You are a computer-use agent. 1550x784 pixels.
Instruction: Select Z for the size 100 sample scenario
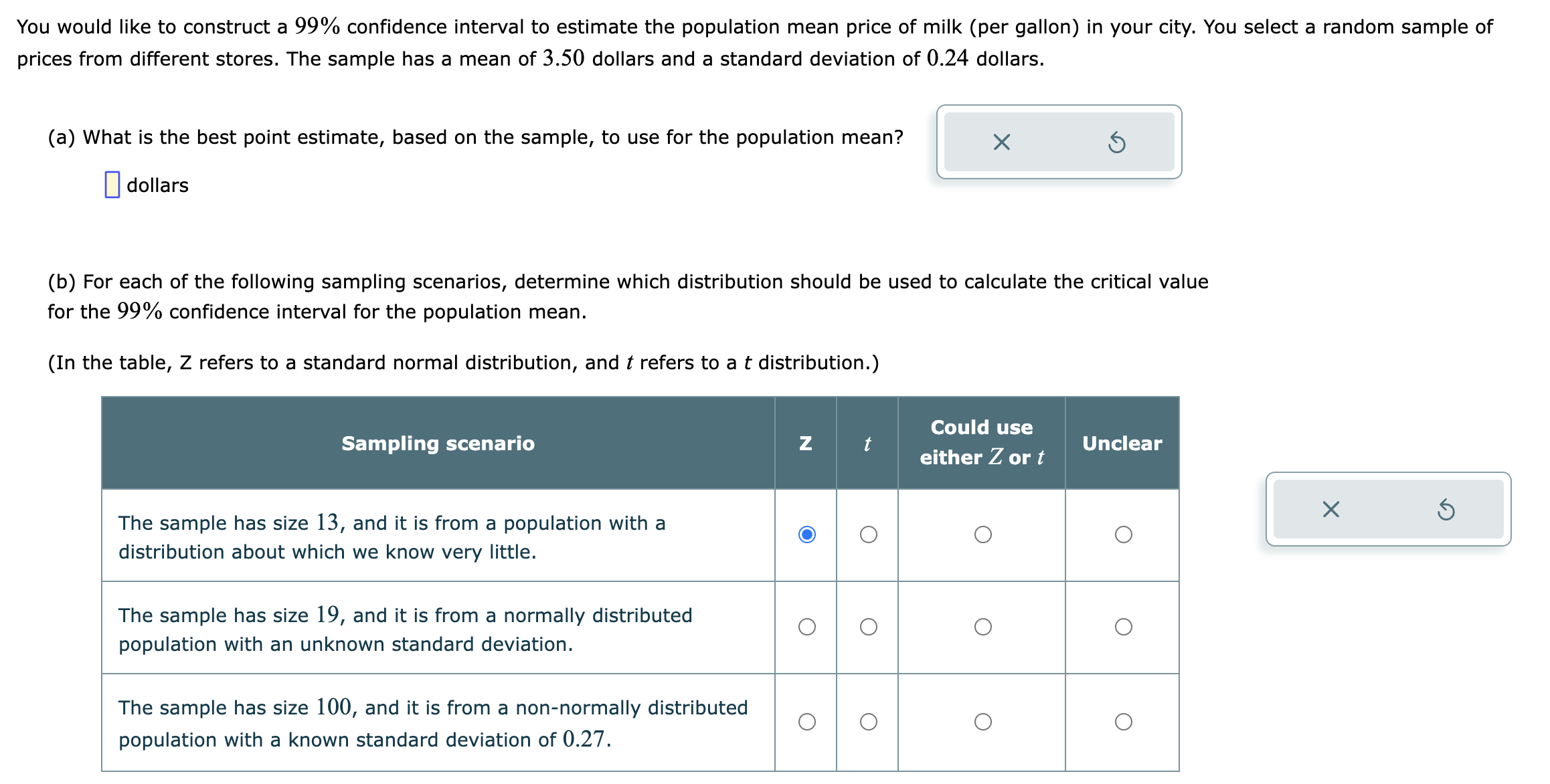pos(806,720)
